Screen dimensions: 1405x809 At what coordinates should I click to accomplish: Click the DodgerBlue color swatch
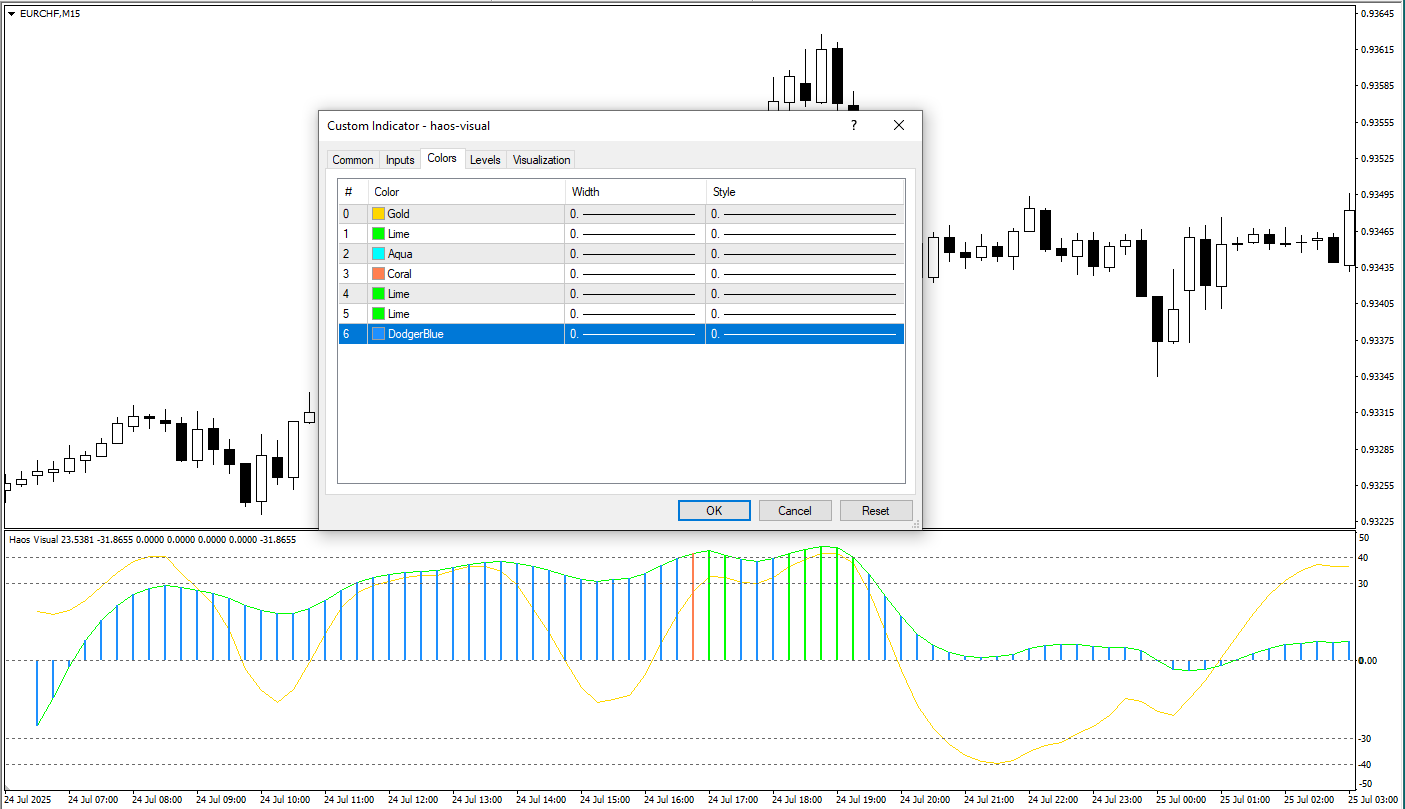coord(379,334)
